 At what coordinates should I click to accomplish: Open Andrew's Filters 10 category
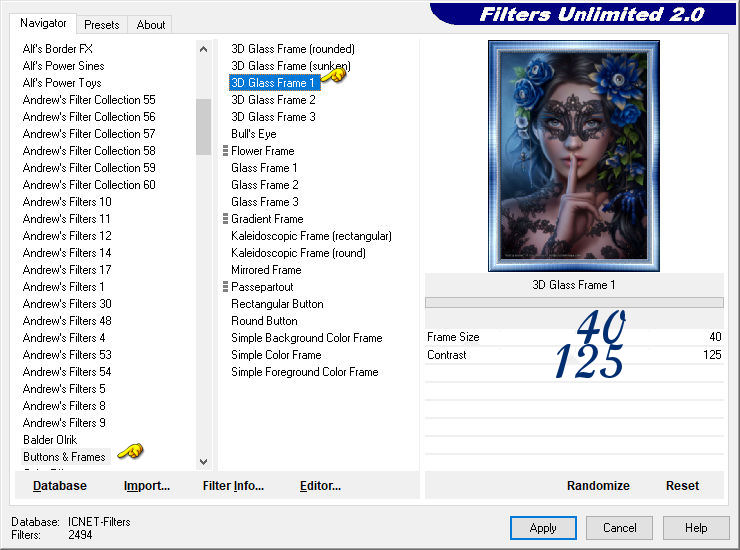(x=67, y=202)
